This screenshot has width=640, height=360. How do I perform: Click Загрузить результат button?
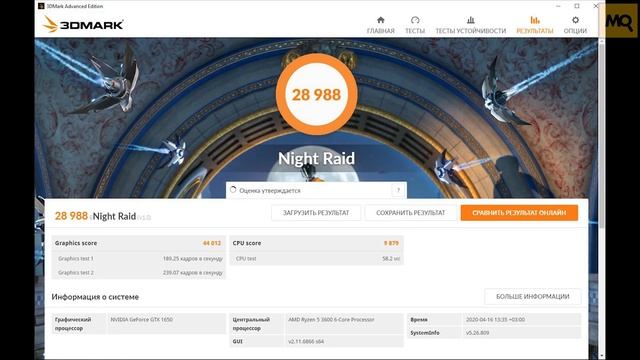click(x=316, y=213)
